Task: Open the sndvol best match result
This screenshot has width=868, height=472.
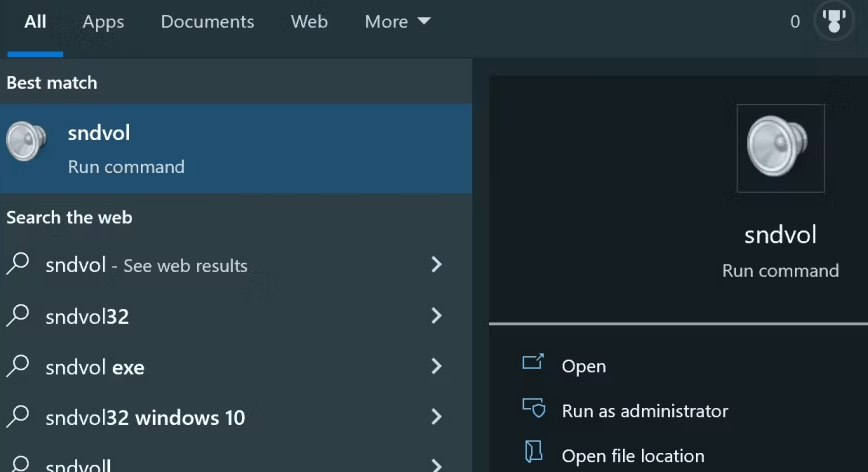Action: (x=236, y=148)
